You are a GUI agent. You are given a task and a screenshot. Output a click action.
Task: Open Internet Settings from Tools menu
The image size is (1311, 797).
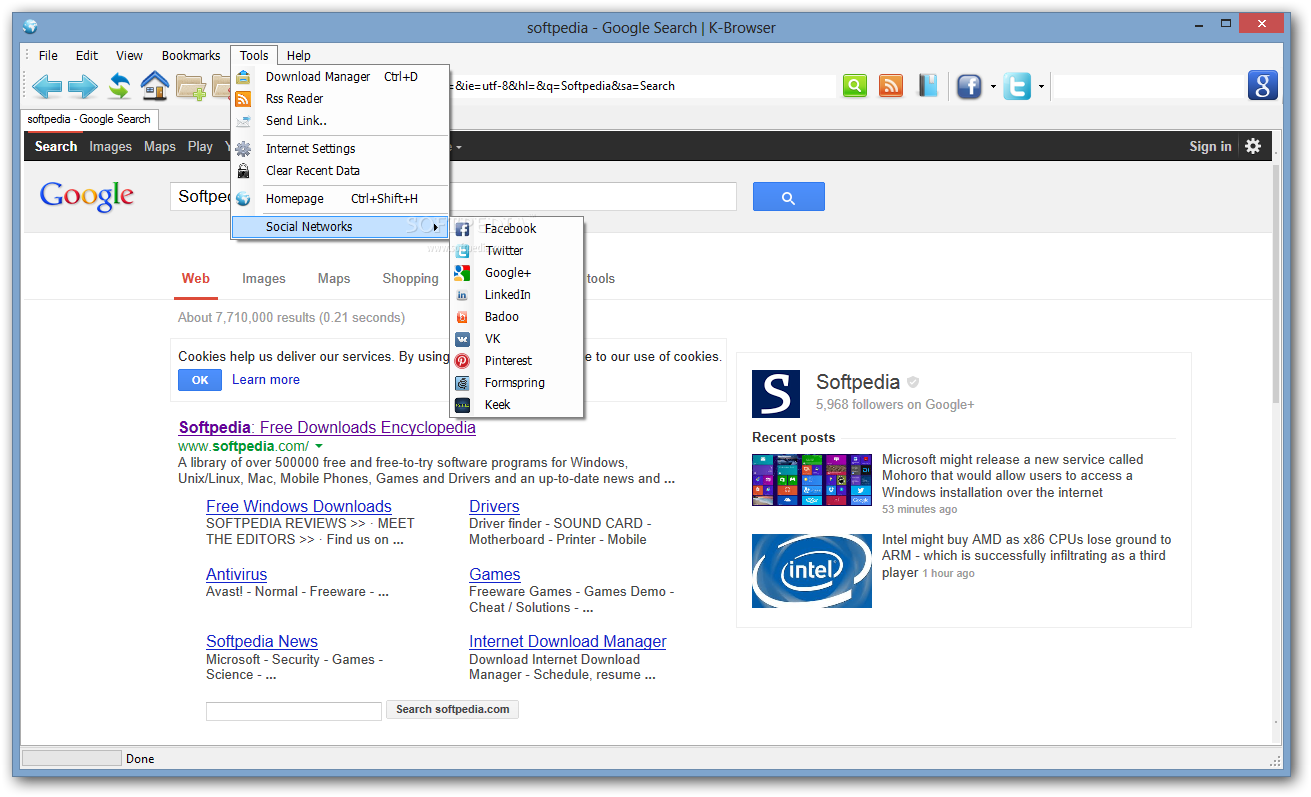pyautogui.click(x=341, y=149)
